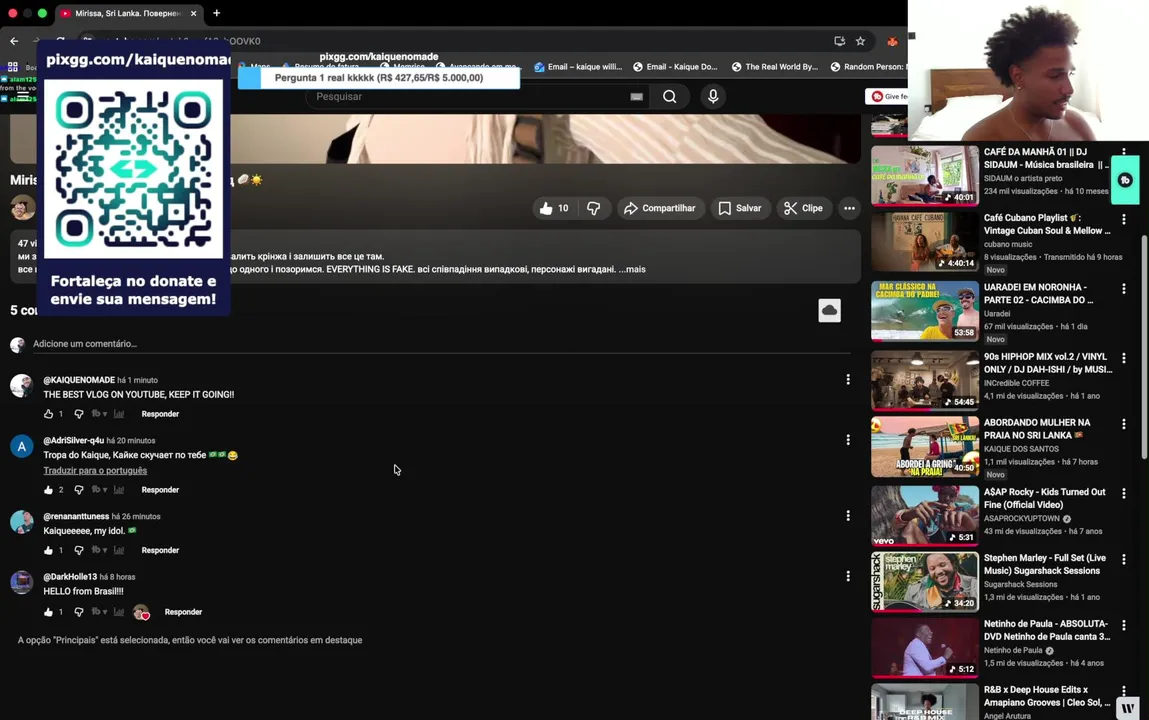Bookmark page with star icon
1149x720 pixels.
click(x=860, y=41)
